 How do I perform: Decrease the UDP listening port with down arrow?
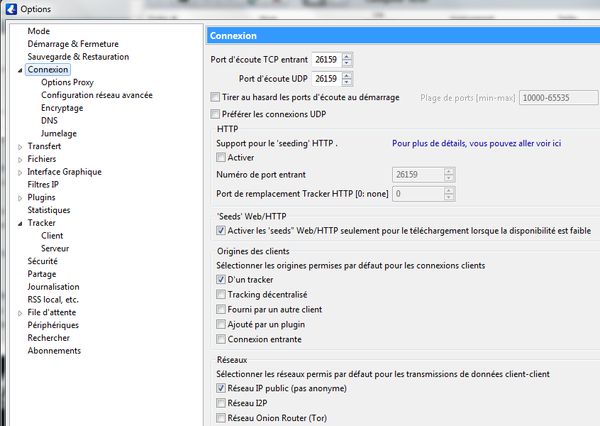point(347,82)
